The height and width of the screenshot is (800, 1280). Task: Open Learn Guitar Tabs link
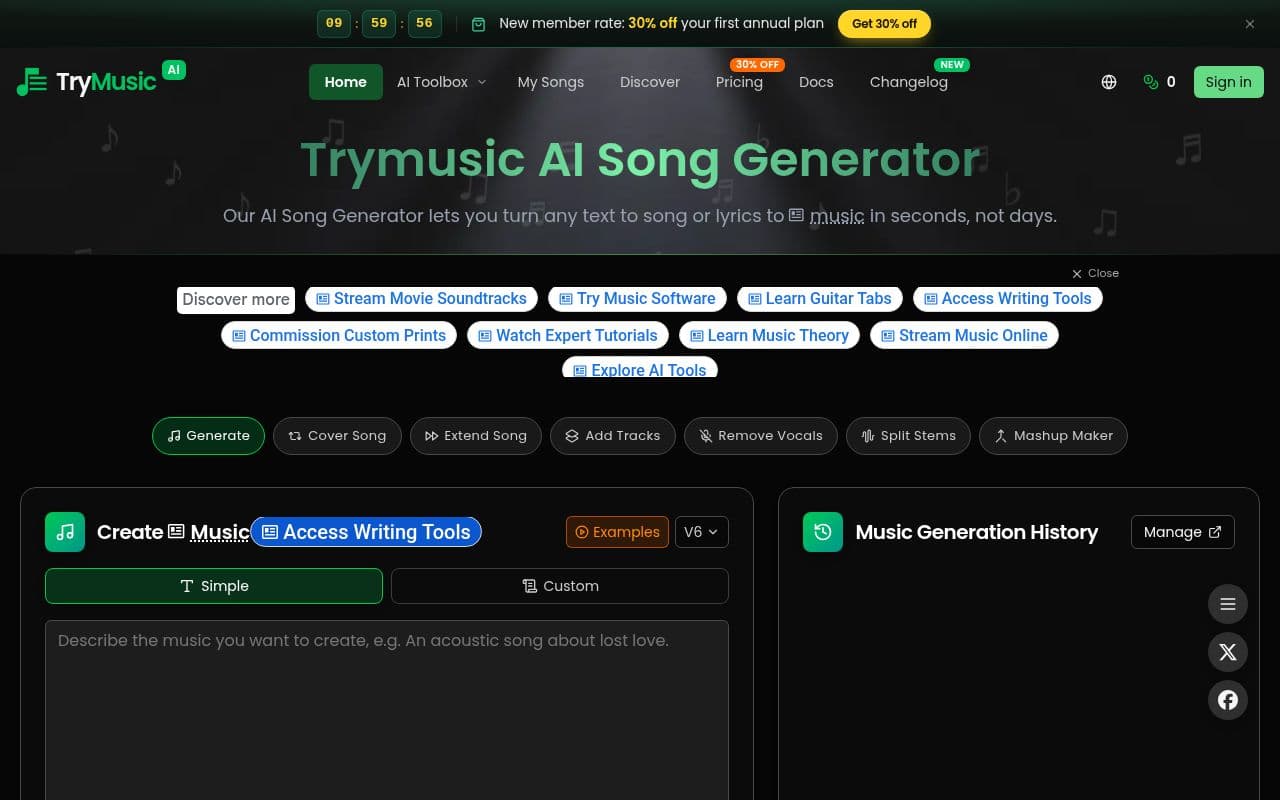click(x=820, y=298)
